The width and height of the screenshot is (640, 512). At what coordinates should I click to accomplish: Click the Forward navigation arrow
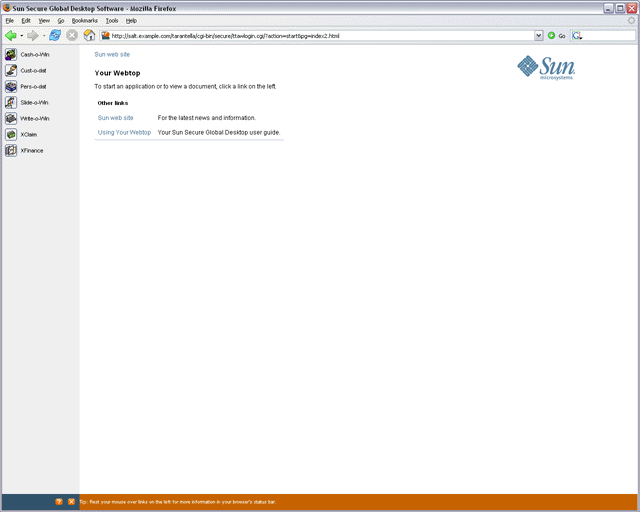33,36
